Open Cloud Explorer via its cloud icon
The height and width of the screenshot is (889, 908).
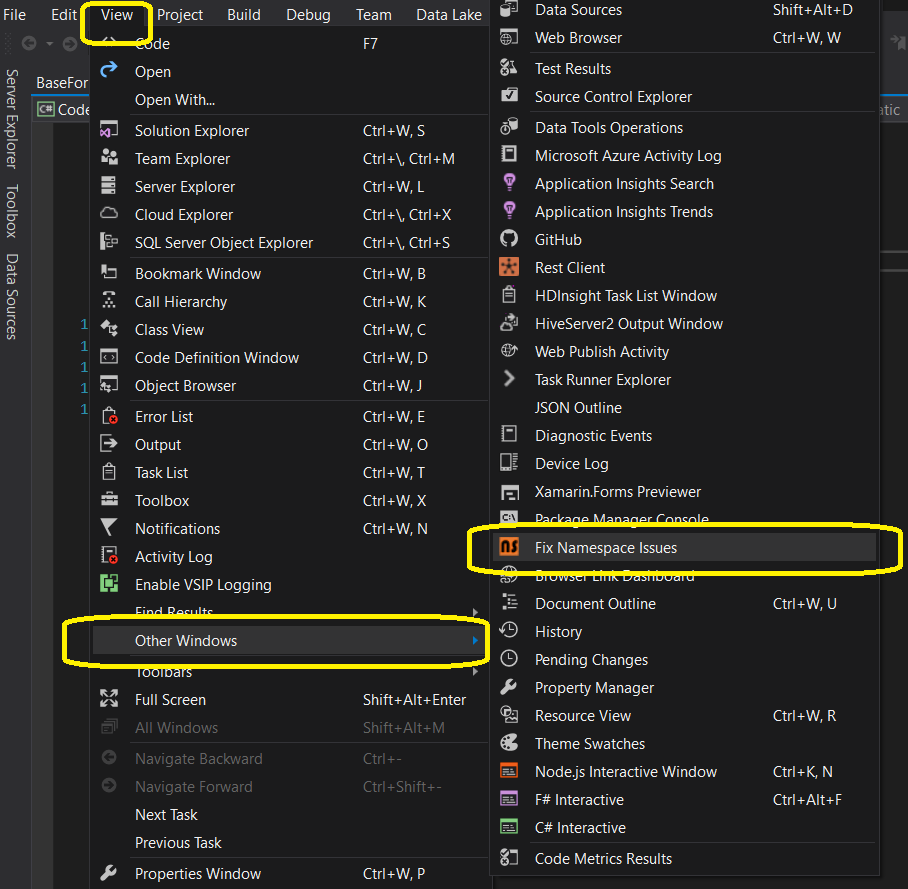[109, 214]
